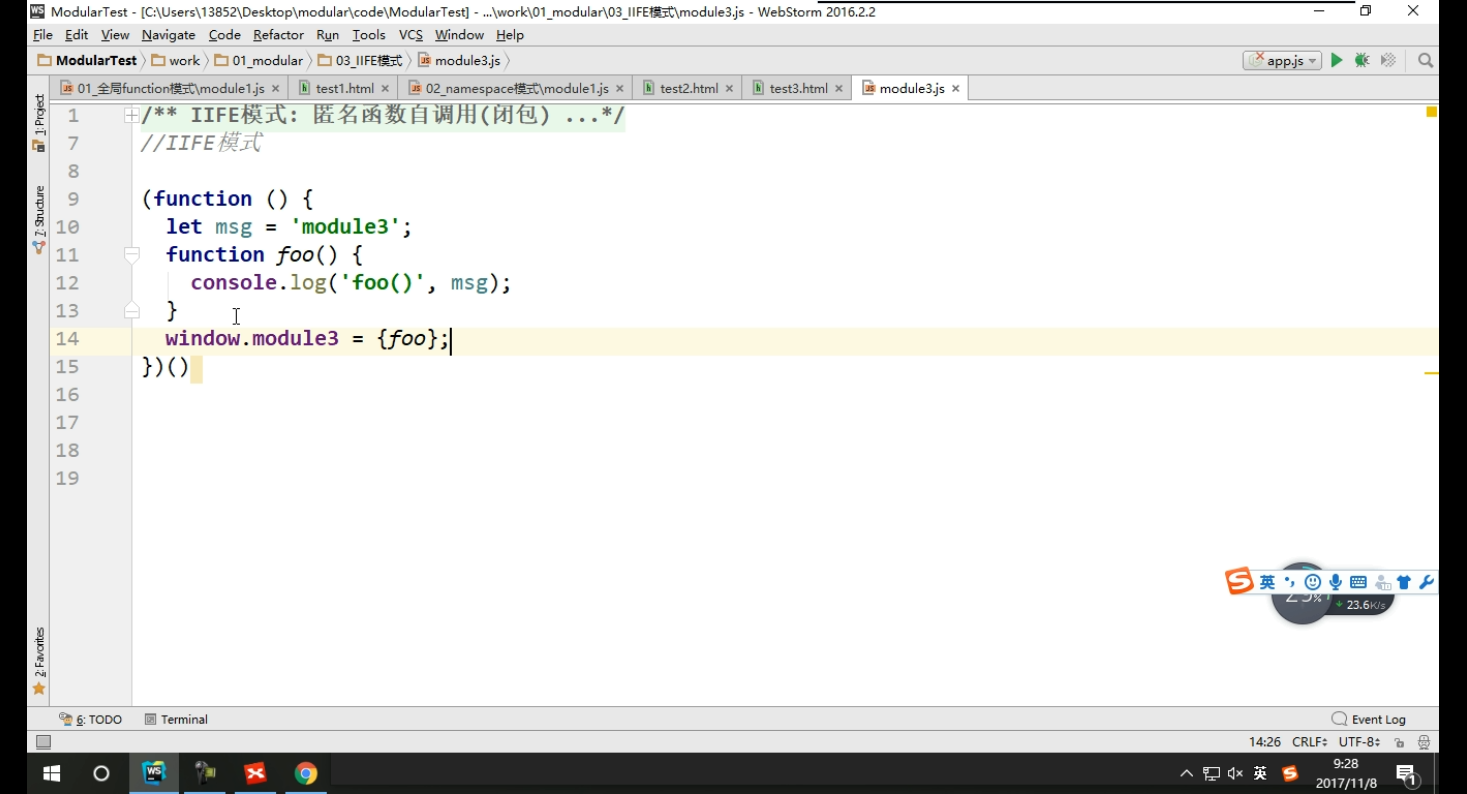Screen dimensions: 1467x794
Task: Open Sogou skin shirt icon
Action: point(1404,582)
